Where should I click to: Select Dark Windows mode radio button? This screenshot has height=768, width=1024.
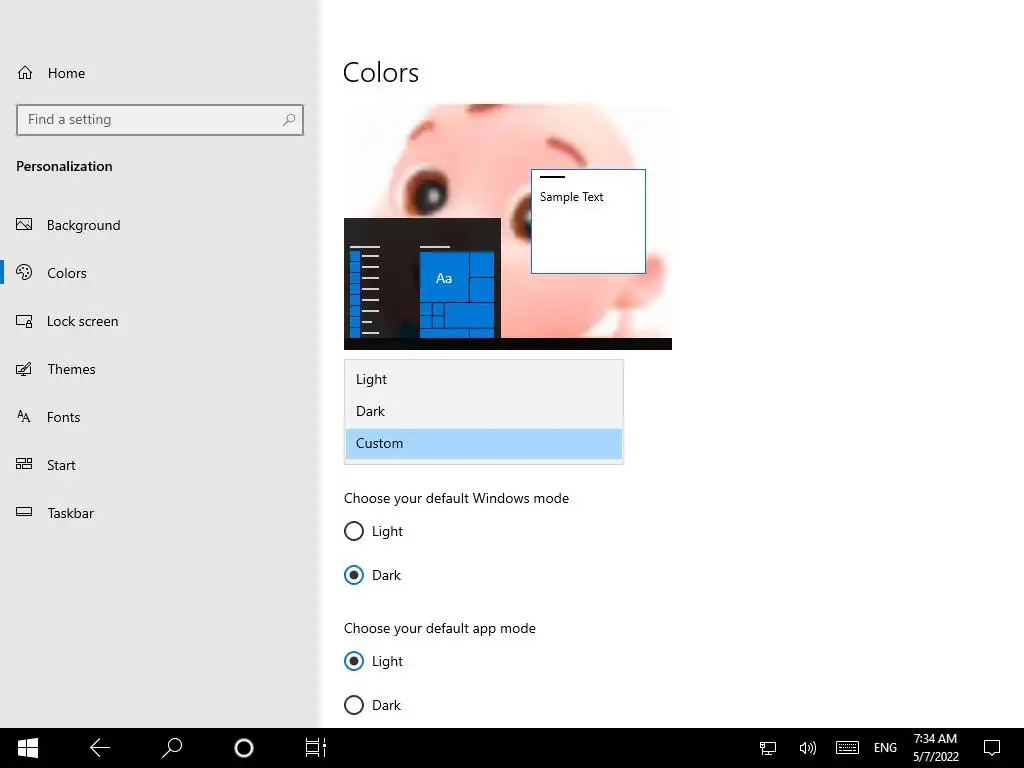tap(354, 575)
